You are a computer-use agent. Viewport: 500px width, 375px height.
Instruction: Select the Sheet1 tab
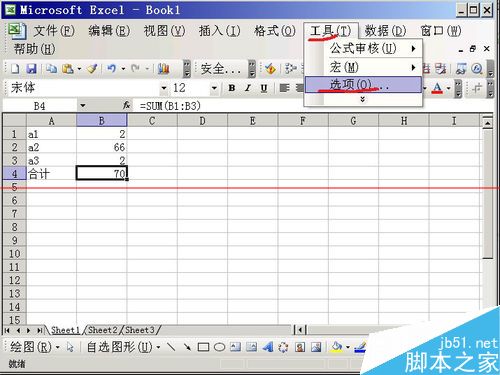click(65, 330)
